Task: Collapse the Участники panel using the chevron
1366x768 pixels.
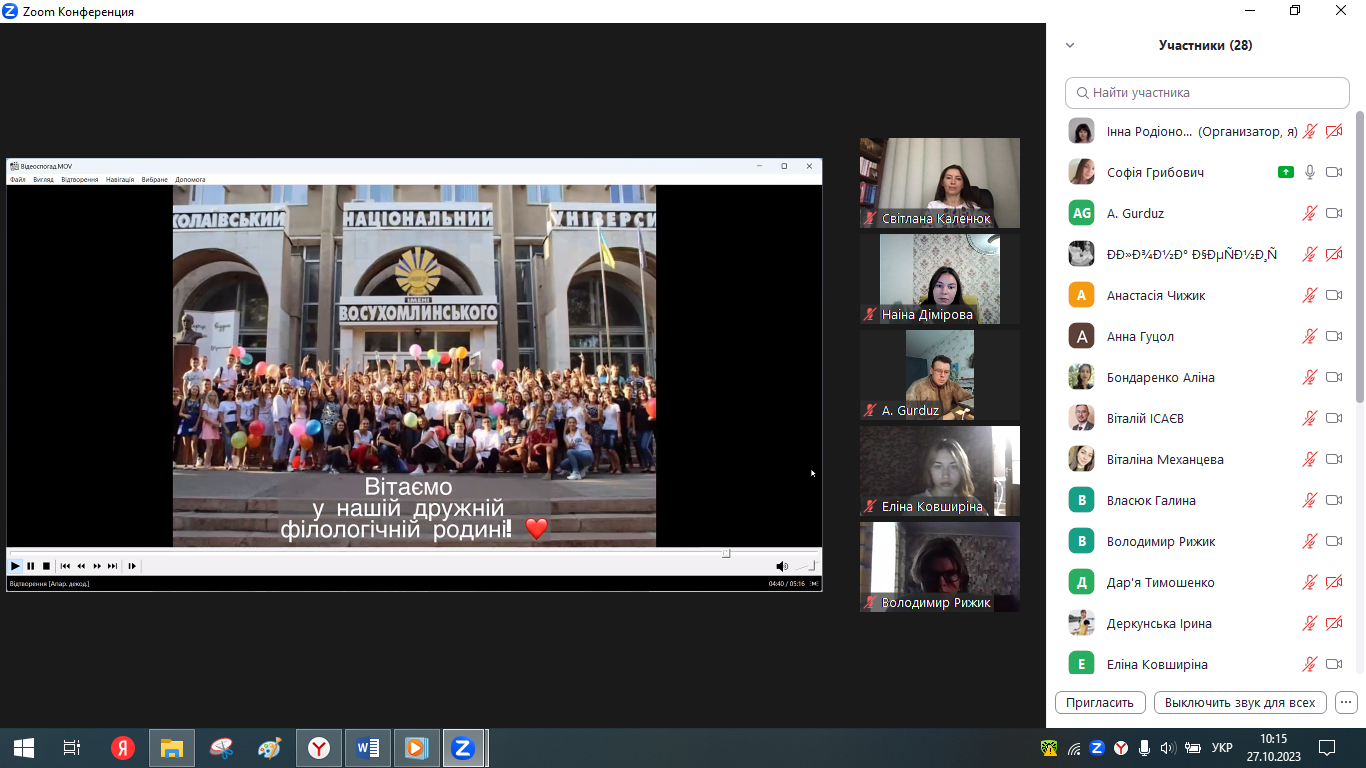Action: pos(1070,45)
